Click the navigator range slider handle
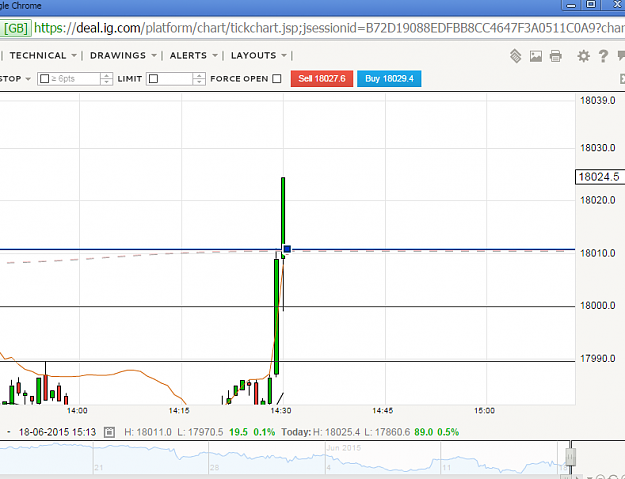The height and width of the screenshot is (479, 625). click(x=571, y=456)
